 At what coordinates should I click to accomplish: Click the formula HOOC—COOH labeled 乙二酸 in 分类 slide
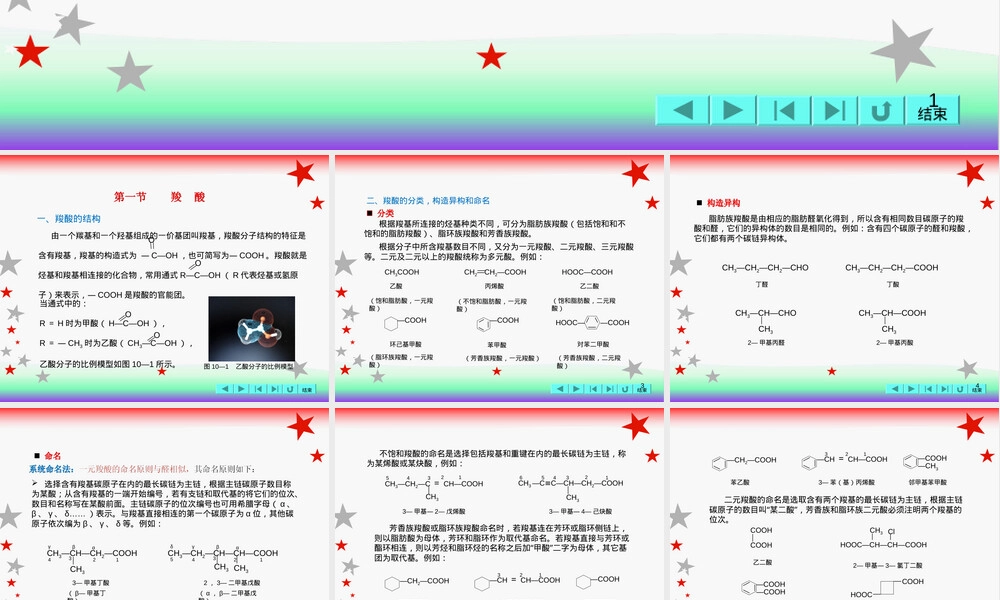[x=587, y=272]
